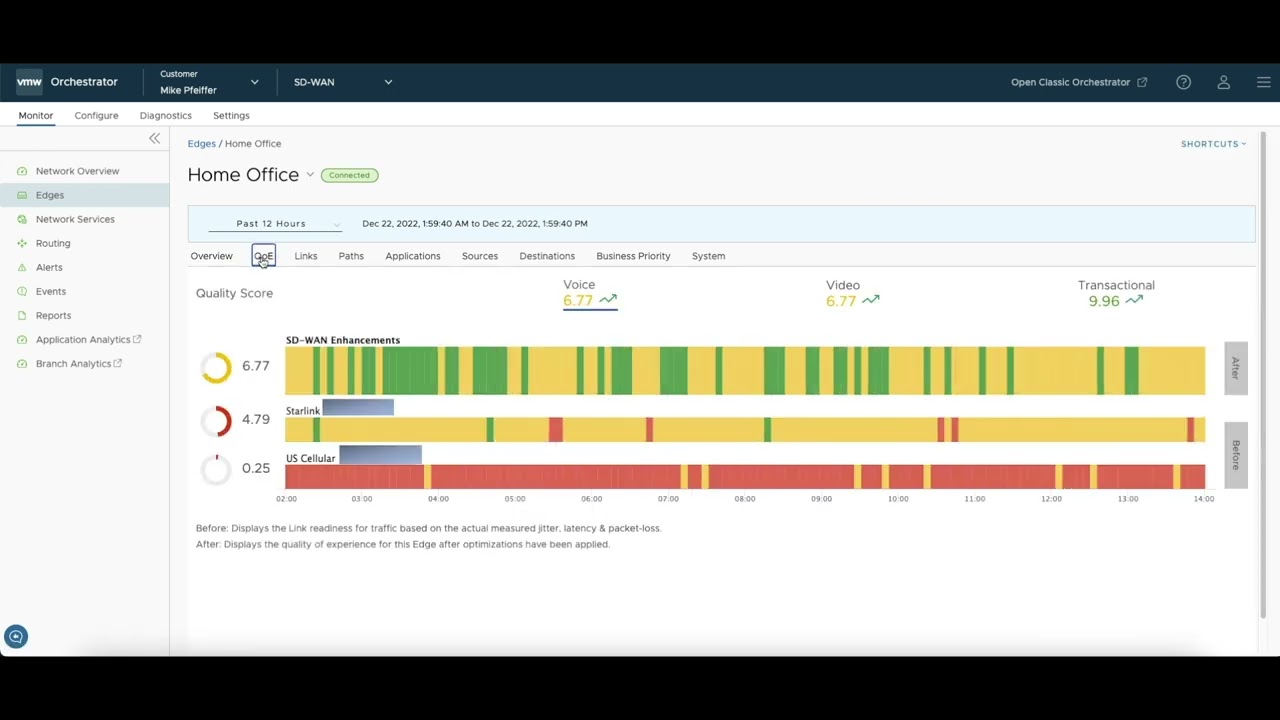Select the Overview tab
1280x720 pixels.
tap(211, 256)
